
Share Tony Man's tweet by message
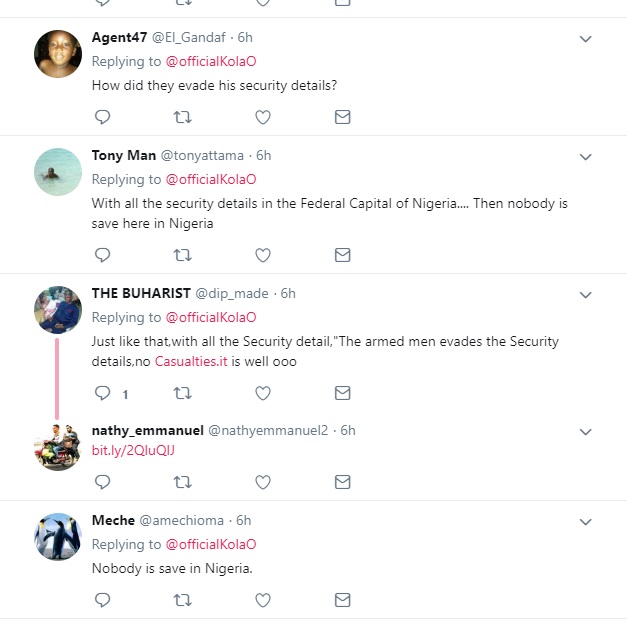pos(342,255)
